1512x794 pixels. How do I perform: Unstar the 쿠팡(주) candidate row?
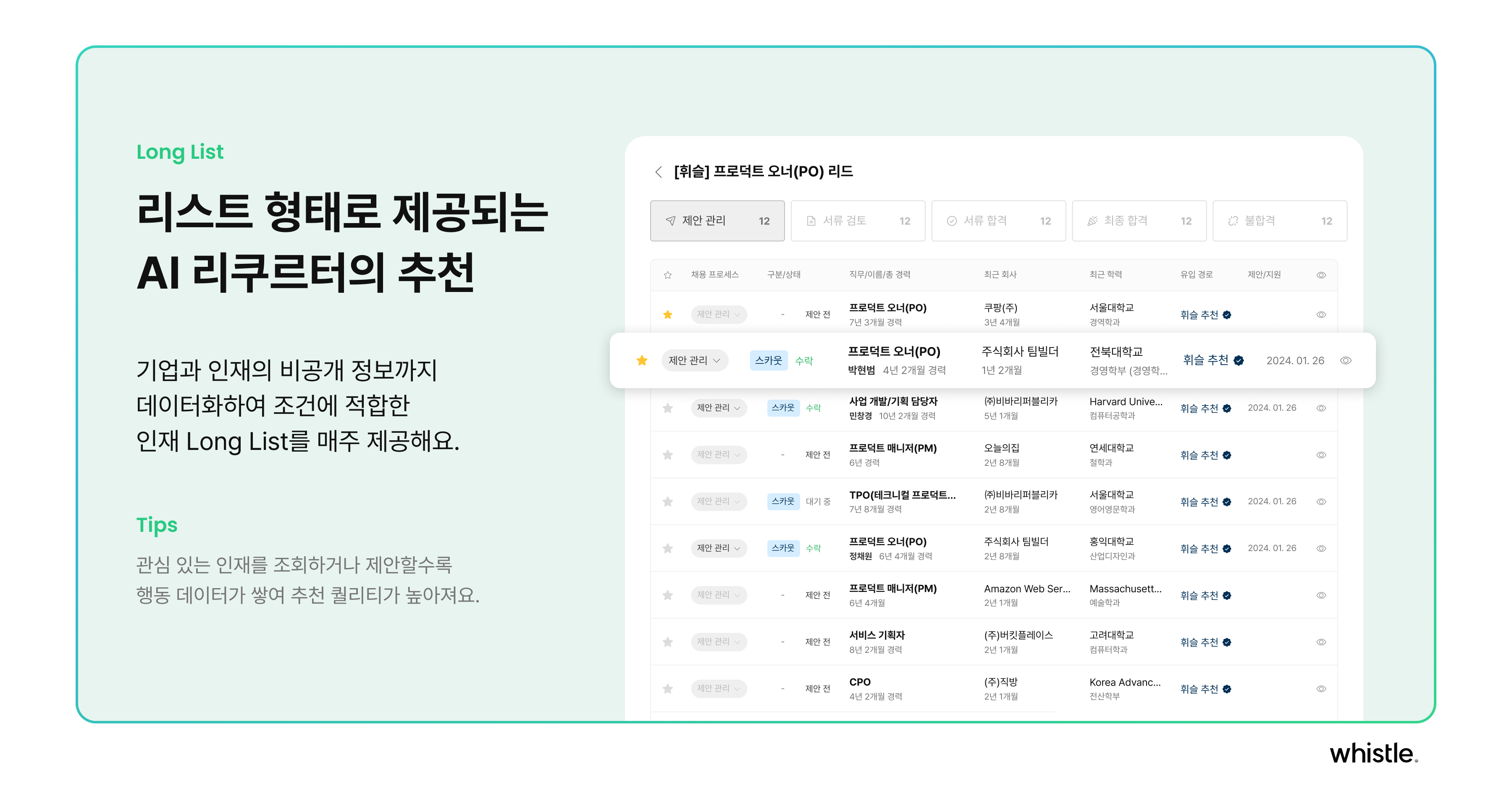667,314
